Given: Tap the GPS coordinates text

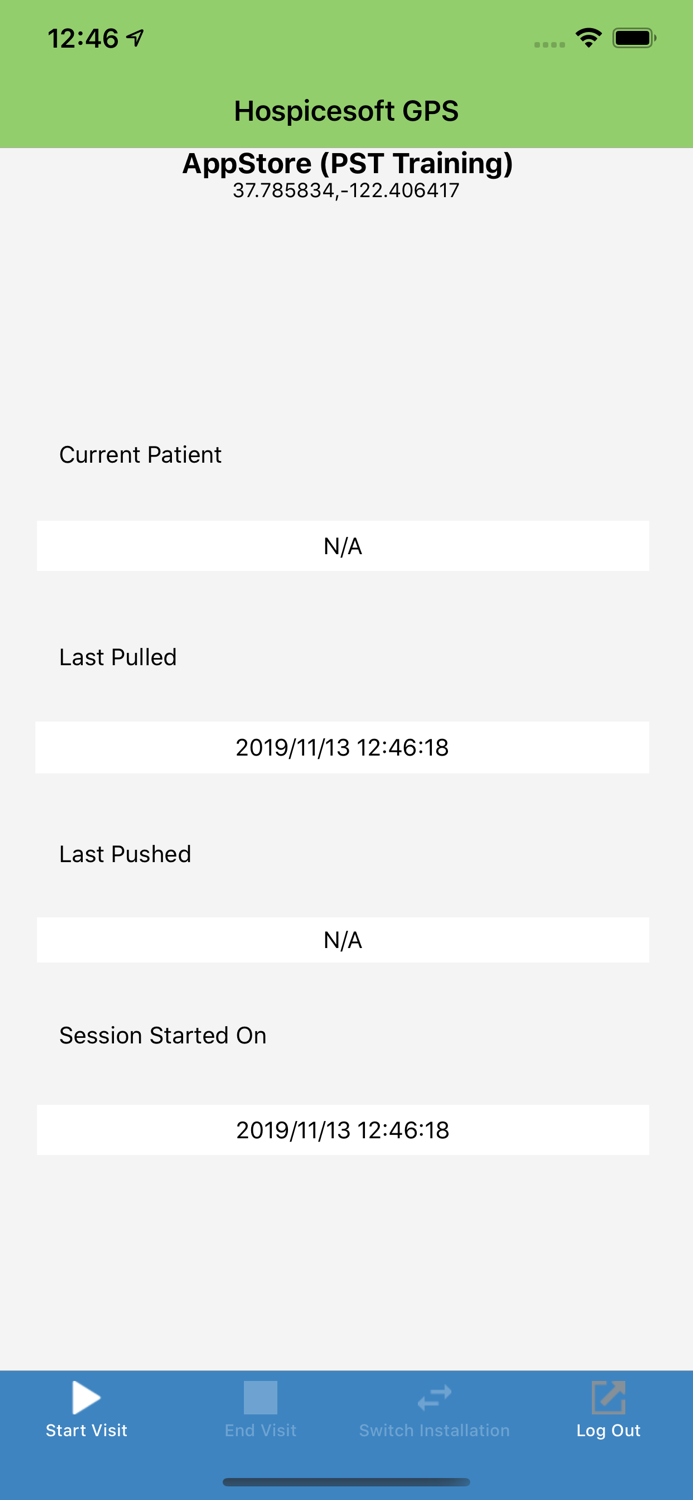Looking at the screenshot, I should click(x=346, y=189).
